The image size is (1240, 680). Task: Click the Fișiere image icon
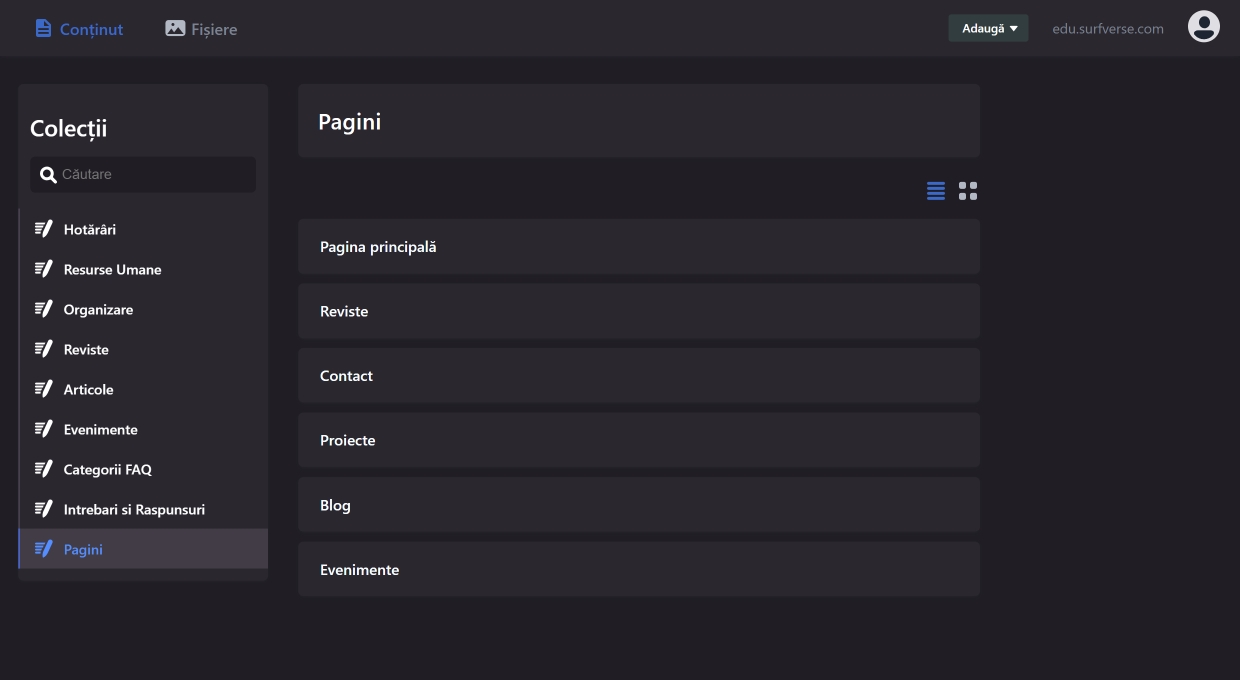coord(174,28)
